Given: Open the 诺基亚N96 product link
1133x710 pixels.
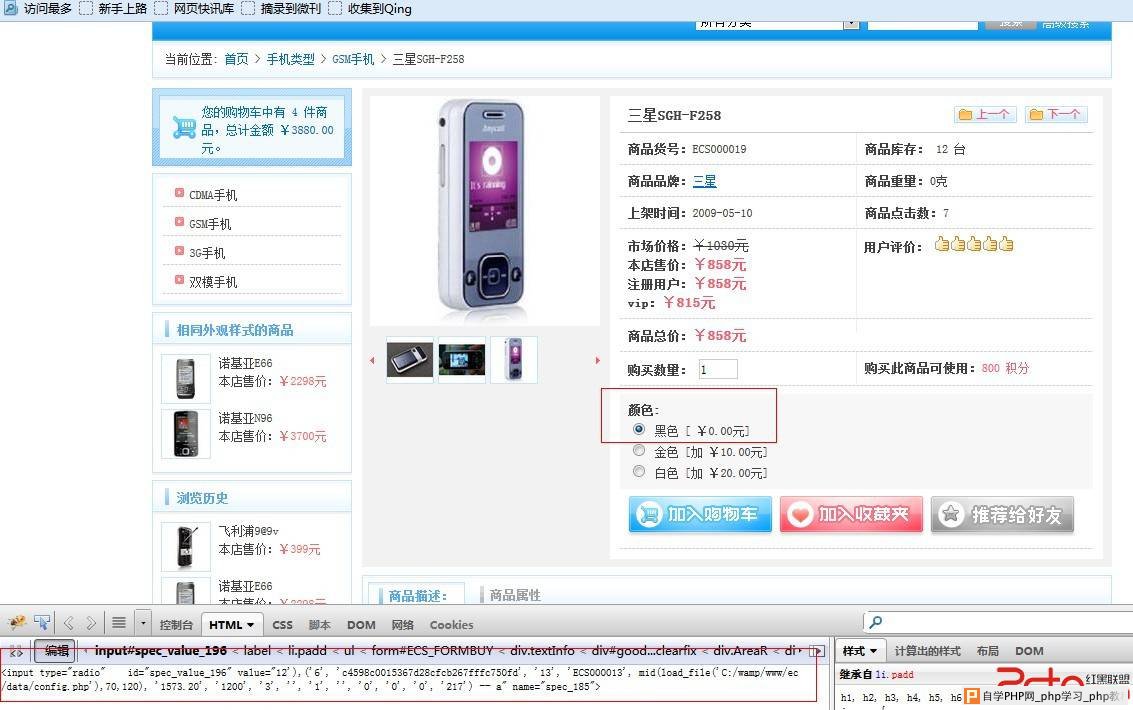Looking at the screenshot, I should [x=245, y=418].
